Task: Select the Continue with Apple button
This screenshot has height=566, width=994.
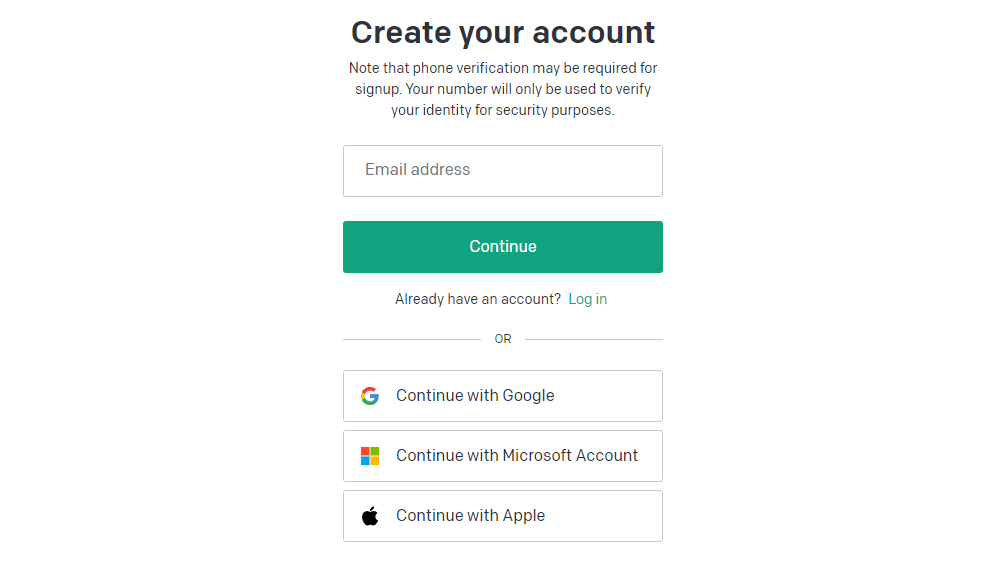Action: tap(503, 516)
